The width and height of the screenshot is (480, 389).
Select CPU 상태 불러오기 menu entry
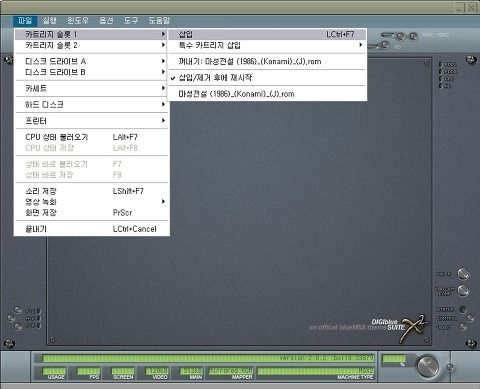(92, 137)
